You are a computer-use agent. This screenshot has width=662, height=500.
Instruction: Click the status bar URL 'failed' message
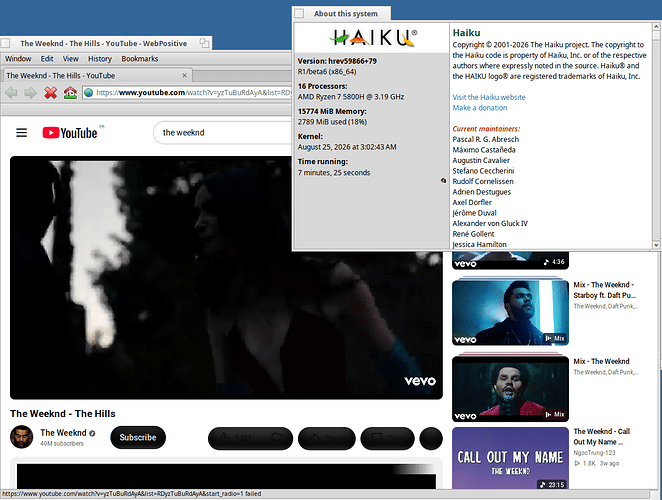(131, 494)
